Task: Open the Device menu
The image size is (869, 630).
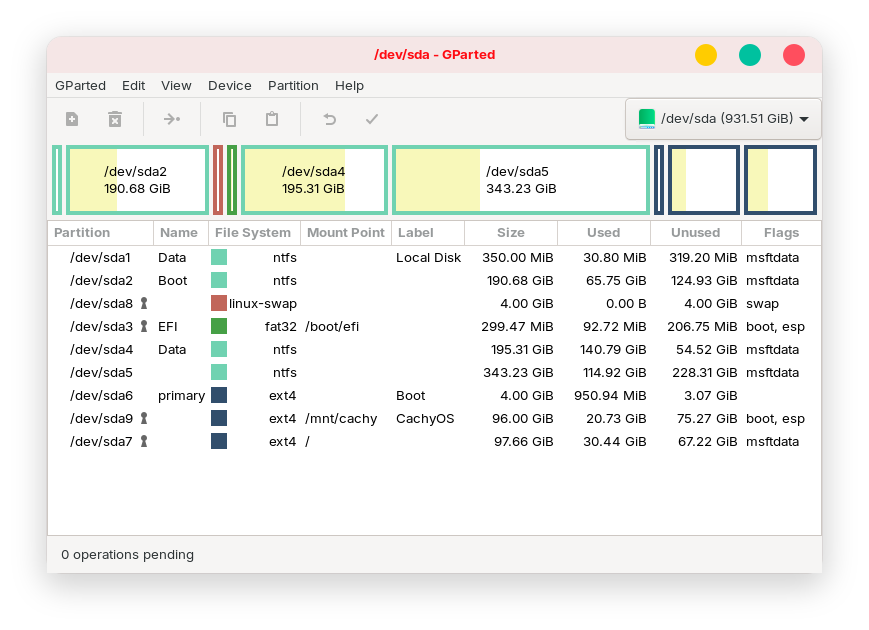Action: point(230,86)
